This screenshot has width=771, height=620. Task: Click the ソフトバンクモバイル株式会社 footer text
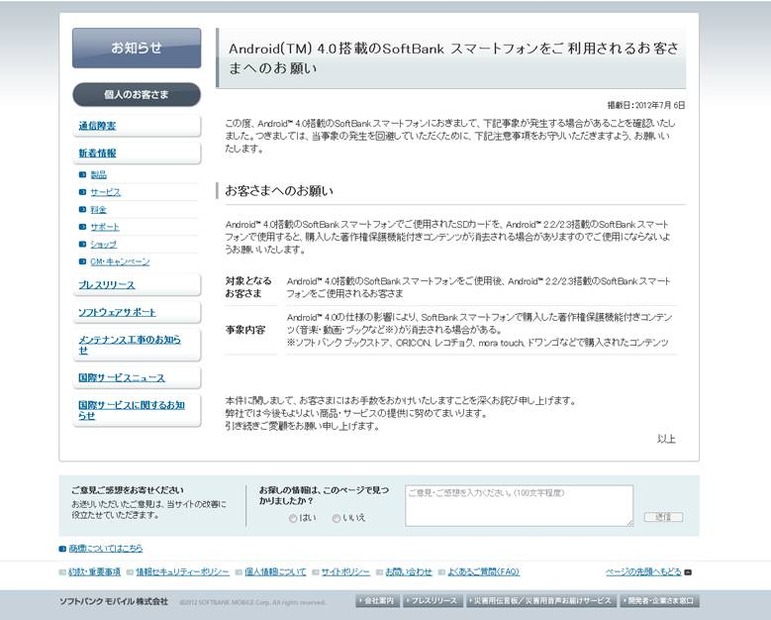click(x=113, y=601)
